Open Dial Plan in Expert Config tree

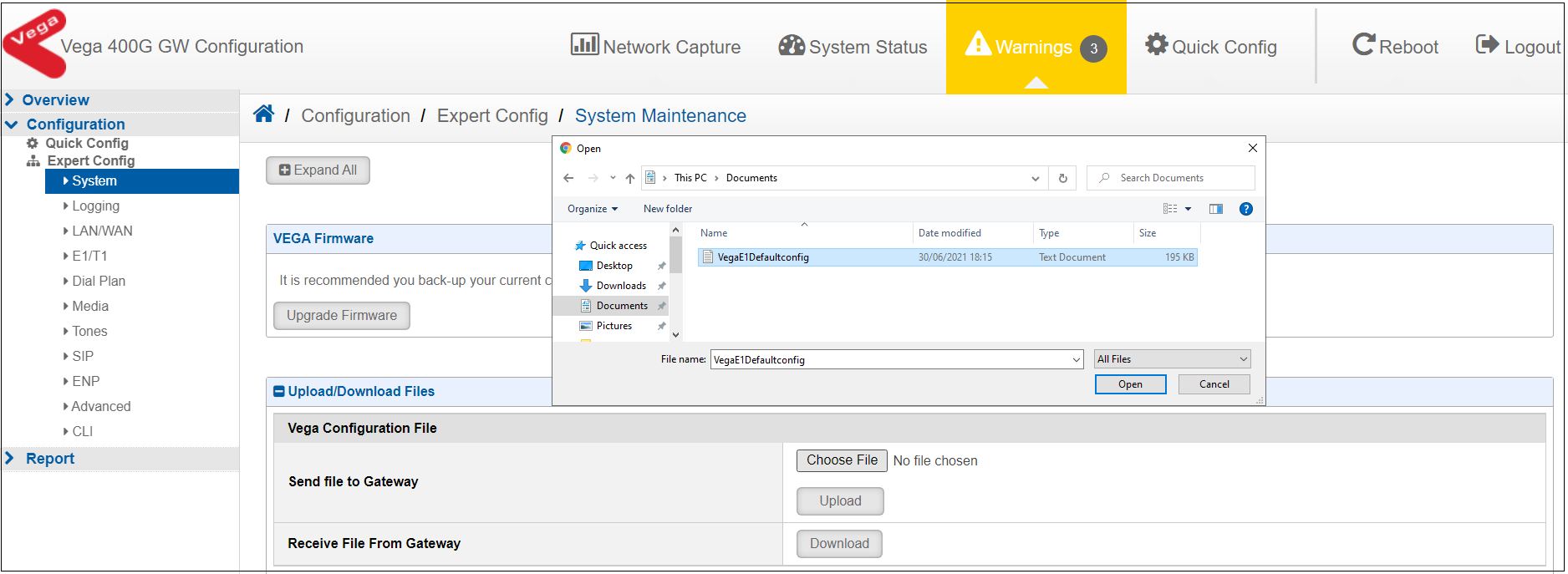99,281
